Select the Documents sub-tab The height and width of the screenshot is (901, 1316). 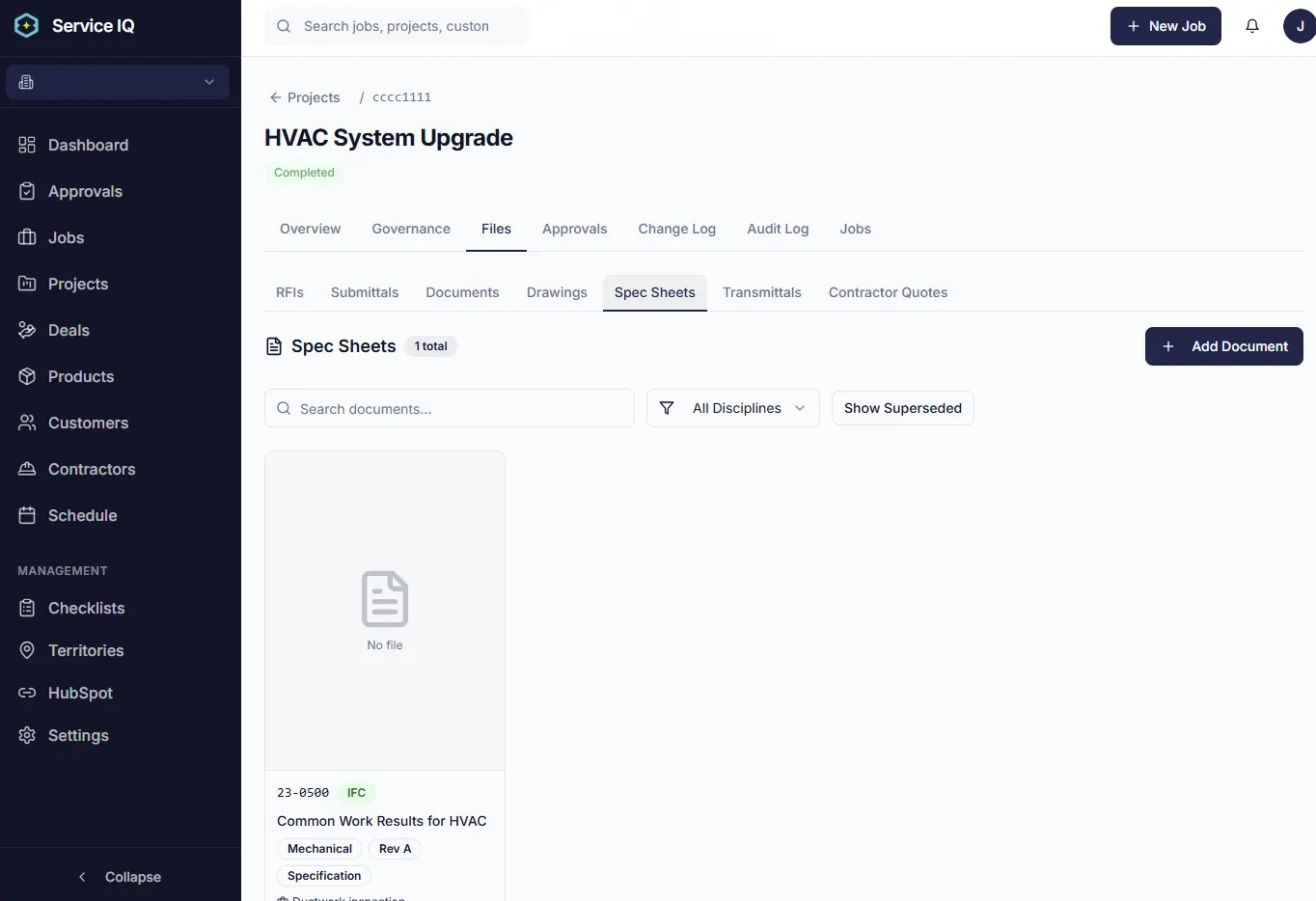coord(462,292)
